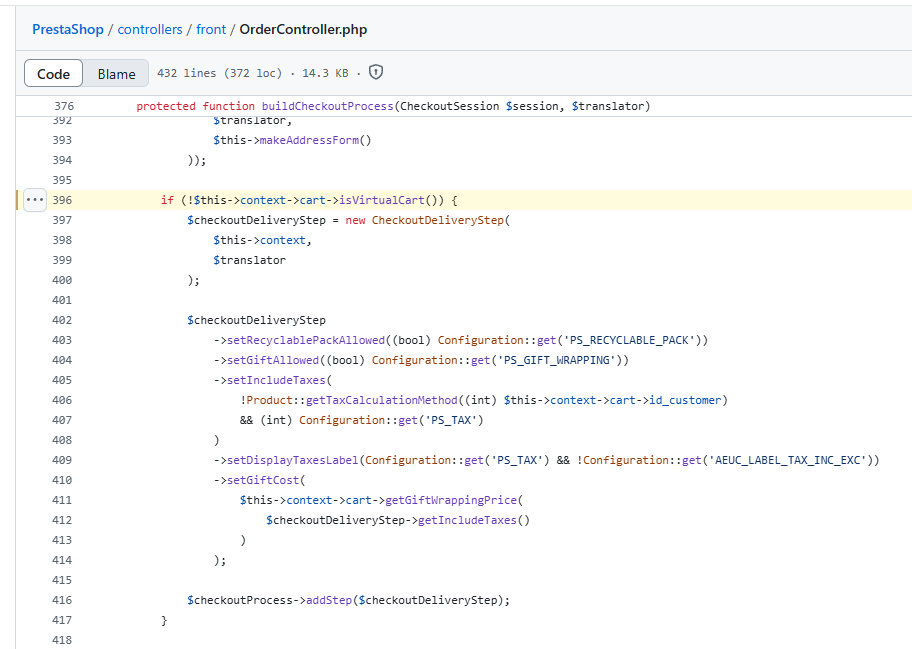Click line number 416
Image resolution: width=912 pixels, height=649 pixels.
(62, 600)
